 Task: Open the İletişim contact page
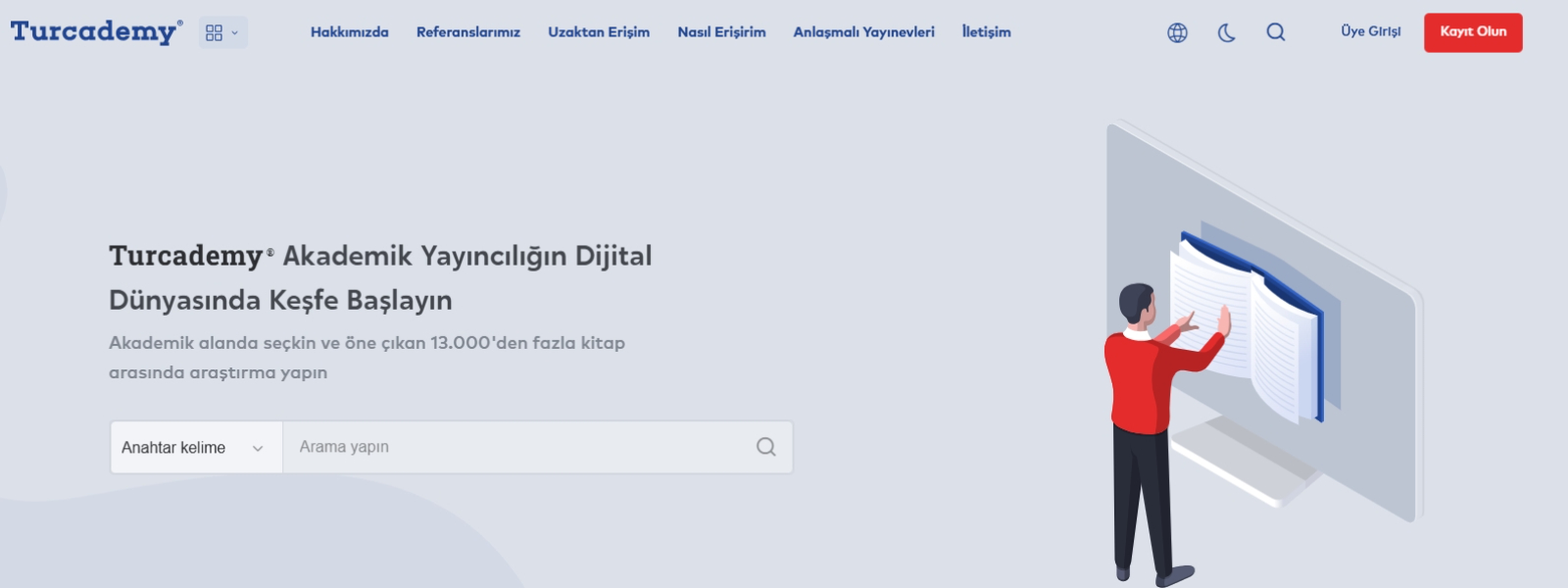point(986,32)
